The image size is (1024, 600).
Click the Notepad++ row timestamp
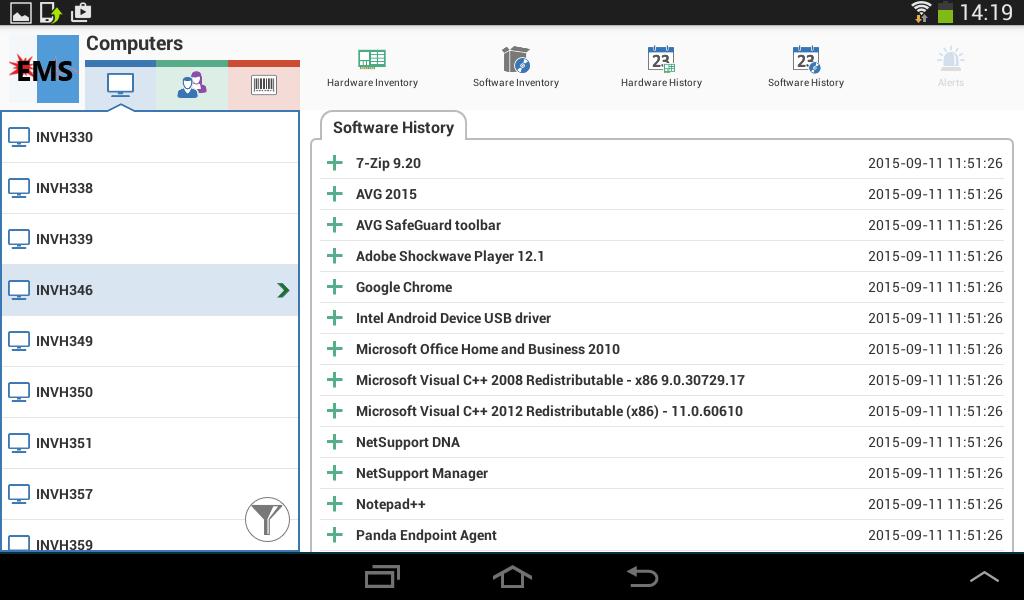[935, 504]
